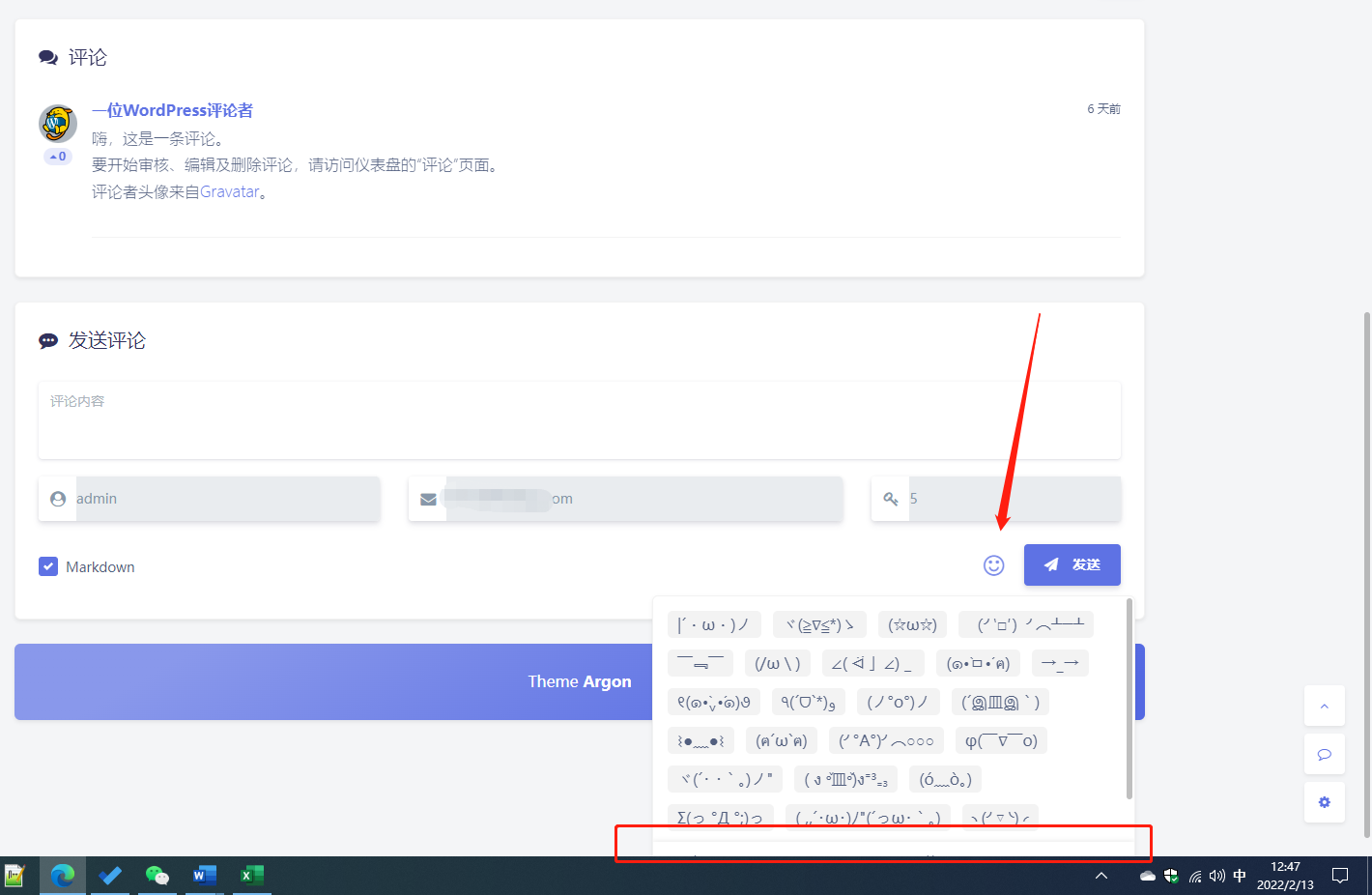Upvote the comment using the 0 badge
Screen dimensions: 1372x895
(x=58, y=156)
